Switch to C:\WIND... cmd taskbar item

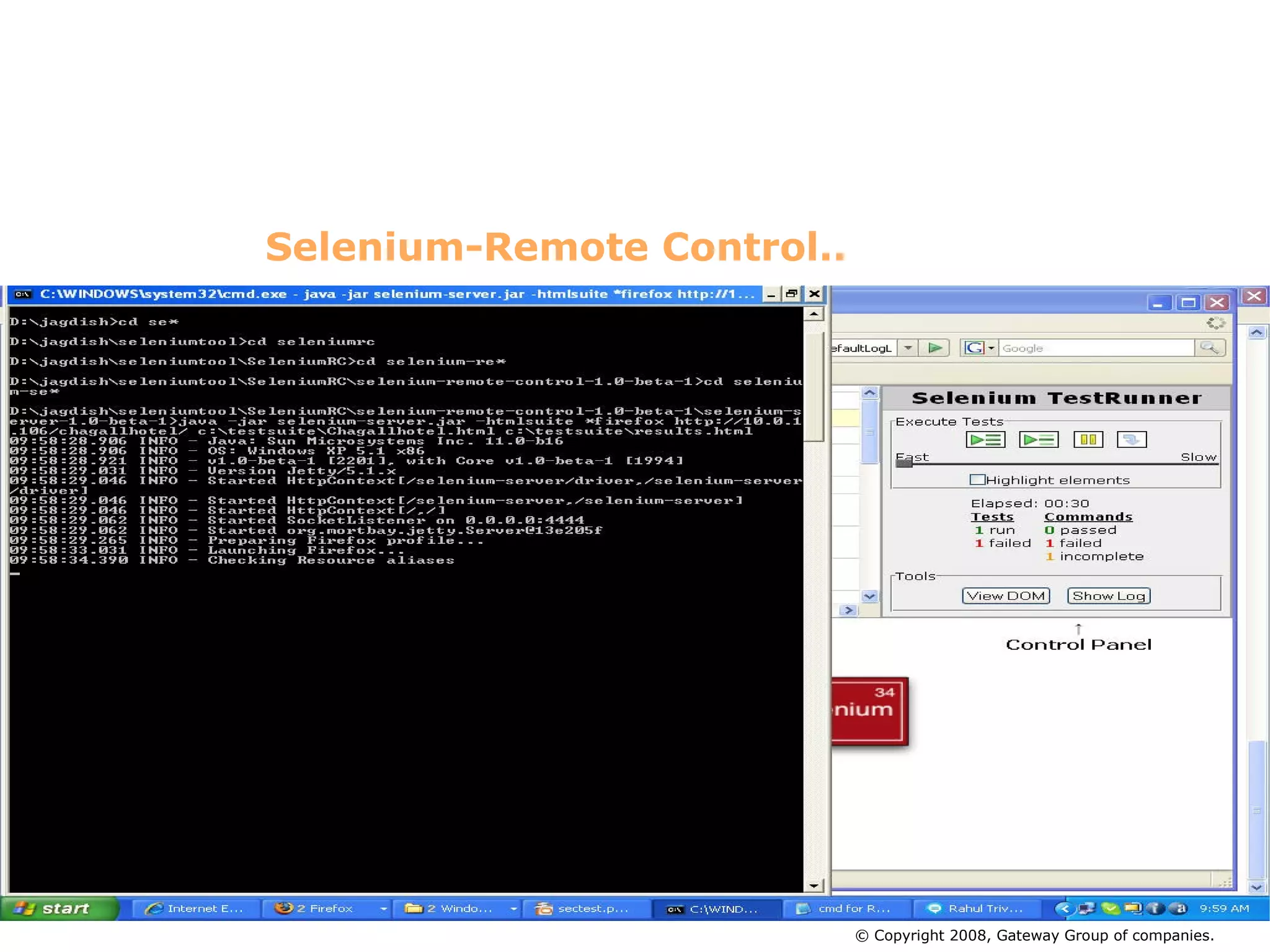tap(716, 909)
